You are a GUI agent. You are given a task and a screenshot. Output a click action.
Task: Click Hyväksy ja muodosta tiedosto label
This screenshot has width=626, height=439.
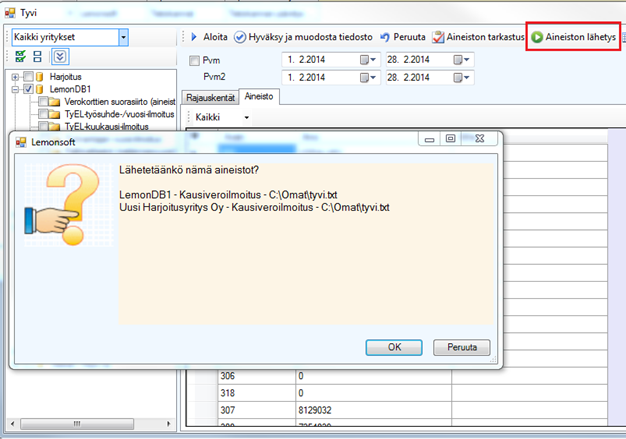pos(310,37)
